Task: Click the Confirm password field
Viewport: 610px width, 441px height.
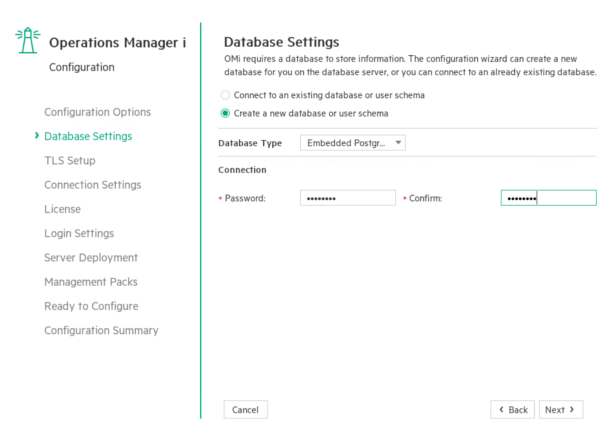Action: pos(548,198)
